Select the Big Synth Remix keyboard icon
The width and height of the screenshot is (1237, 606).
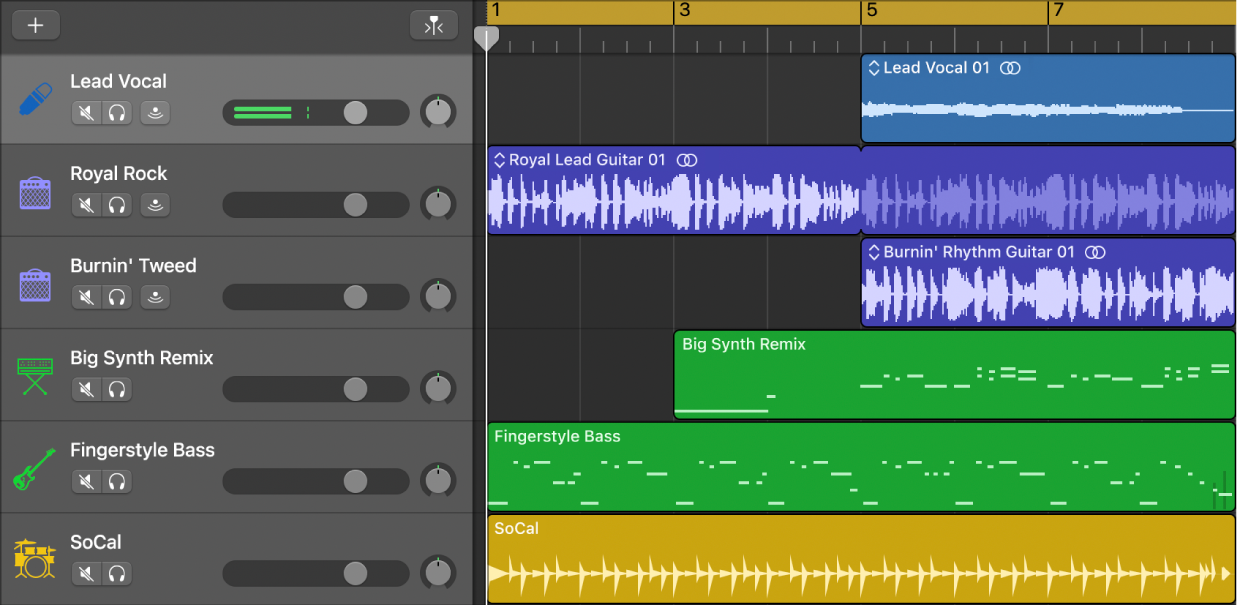pyautogui.click(x=35, y=377)
